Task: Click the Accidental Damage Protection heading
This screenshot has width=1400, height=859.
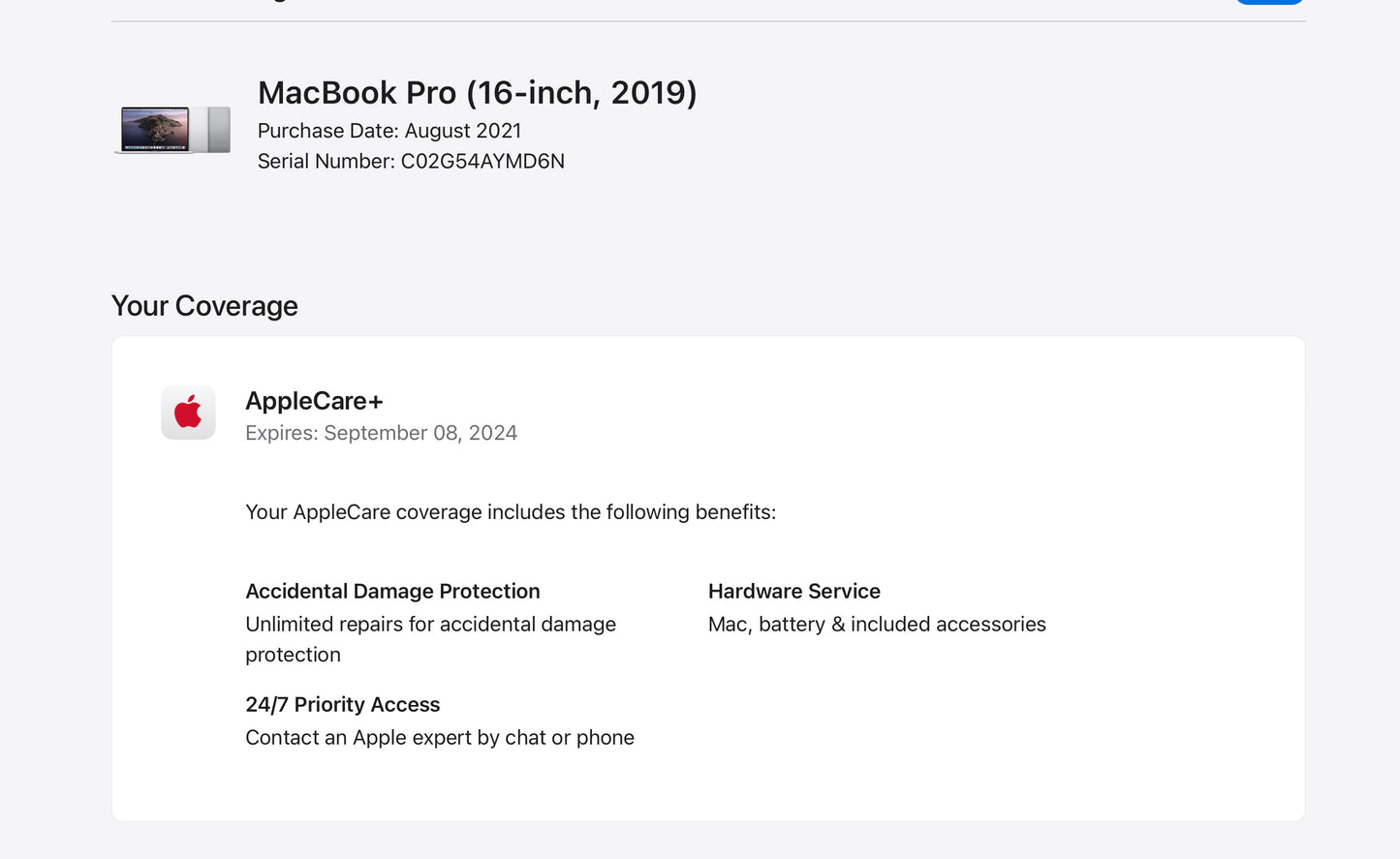Action: 392,591
